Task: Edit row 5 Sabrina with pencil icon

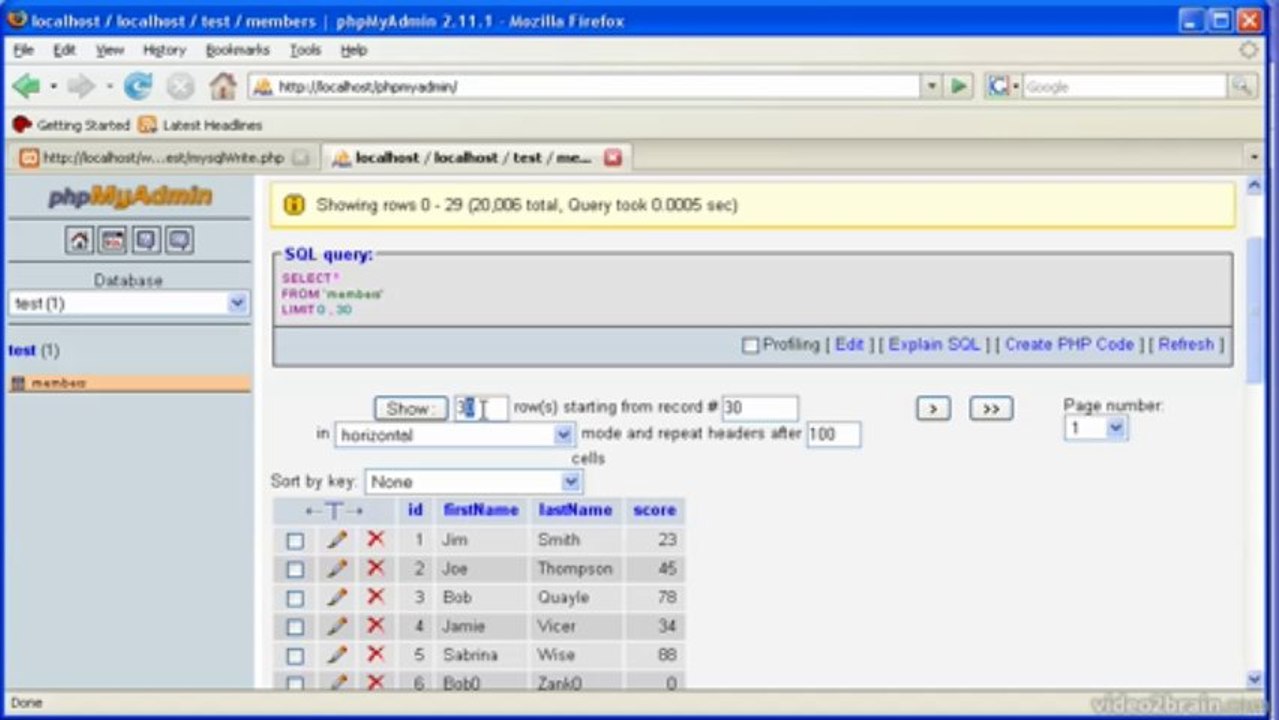Action: coord(337,655)
